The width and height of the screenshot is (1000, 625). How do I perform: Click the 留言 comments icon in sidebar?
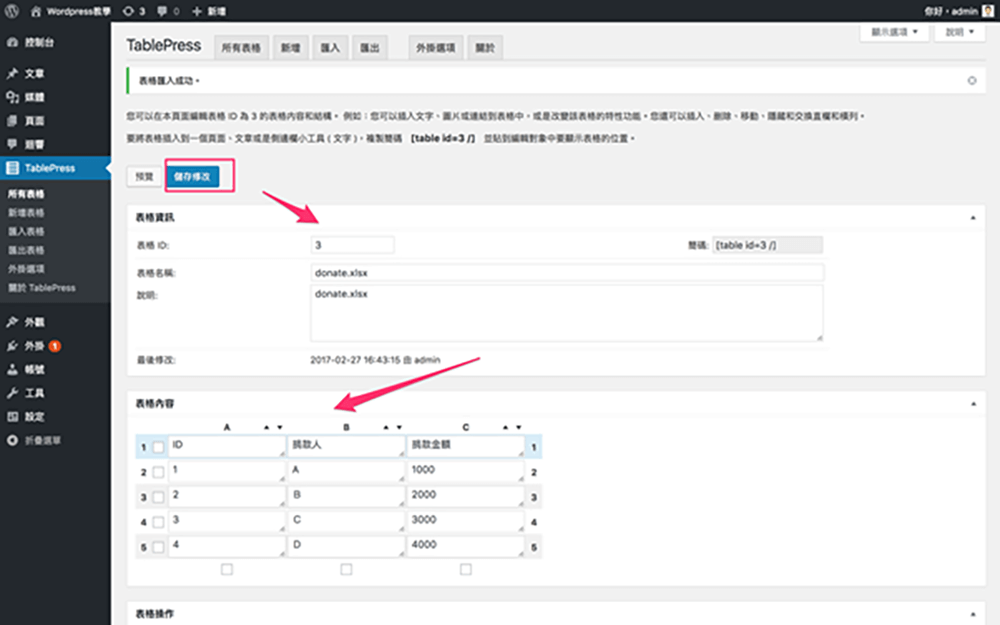point(12,144)
